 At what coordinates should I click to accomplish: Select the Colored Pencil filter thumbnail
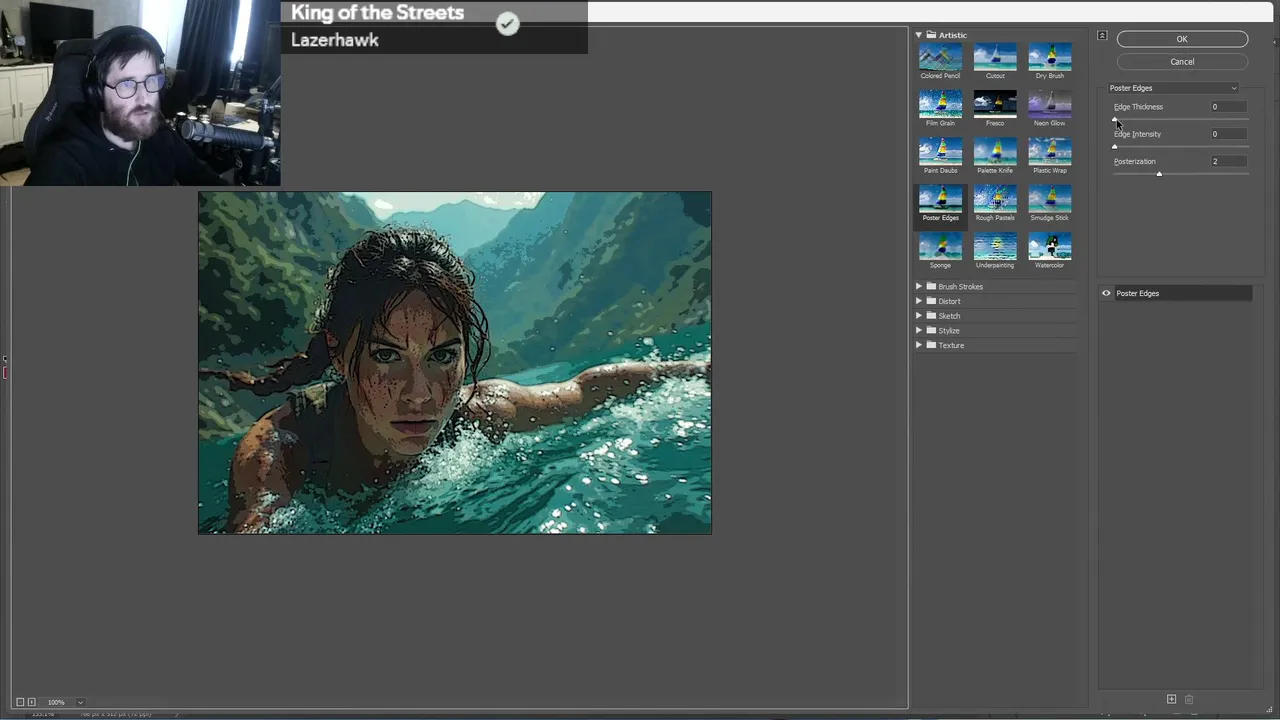click(940, 57)
